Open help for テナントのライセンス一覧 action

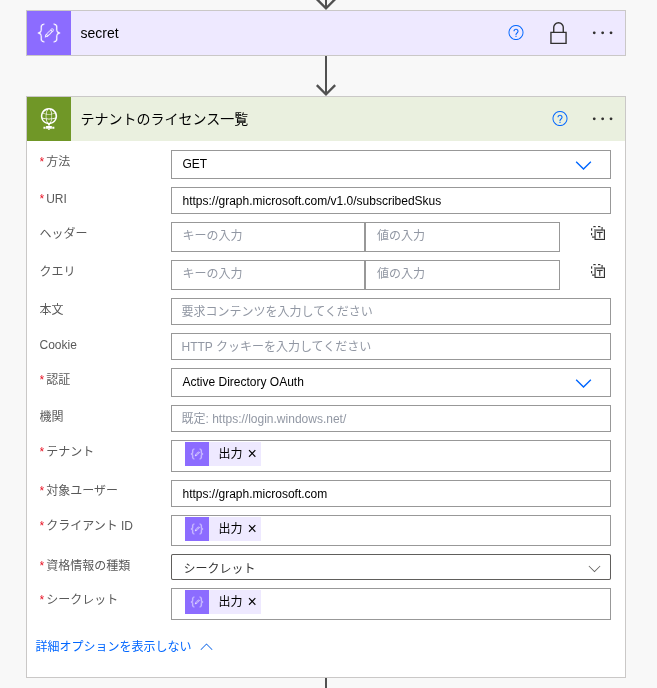(560, 119)
